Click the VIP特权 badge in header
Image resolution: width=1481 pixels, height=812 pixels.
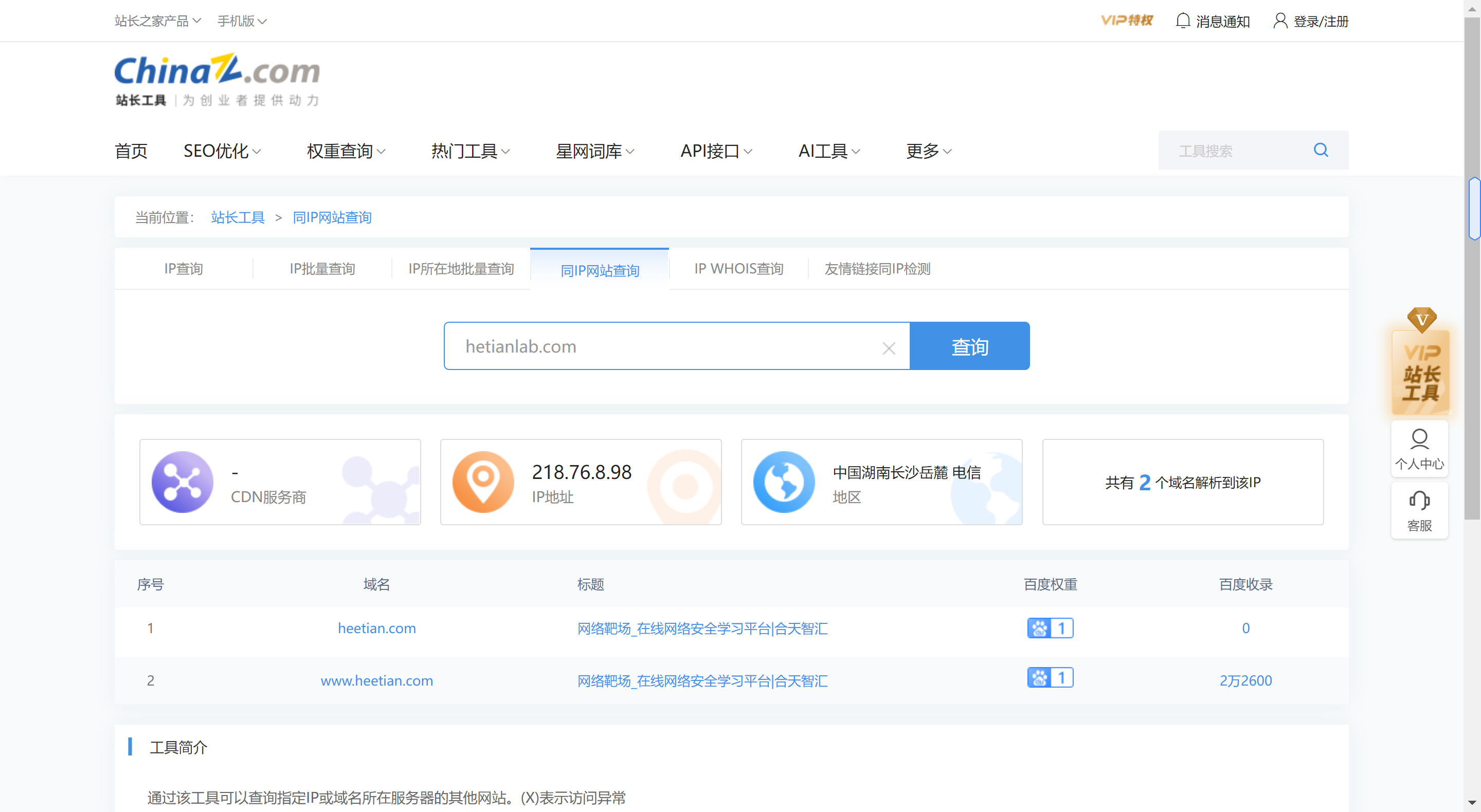pyautogui.click(x=1126, y=21)
